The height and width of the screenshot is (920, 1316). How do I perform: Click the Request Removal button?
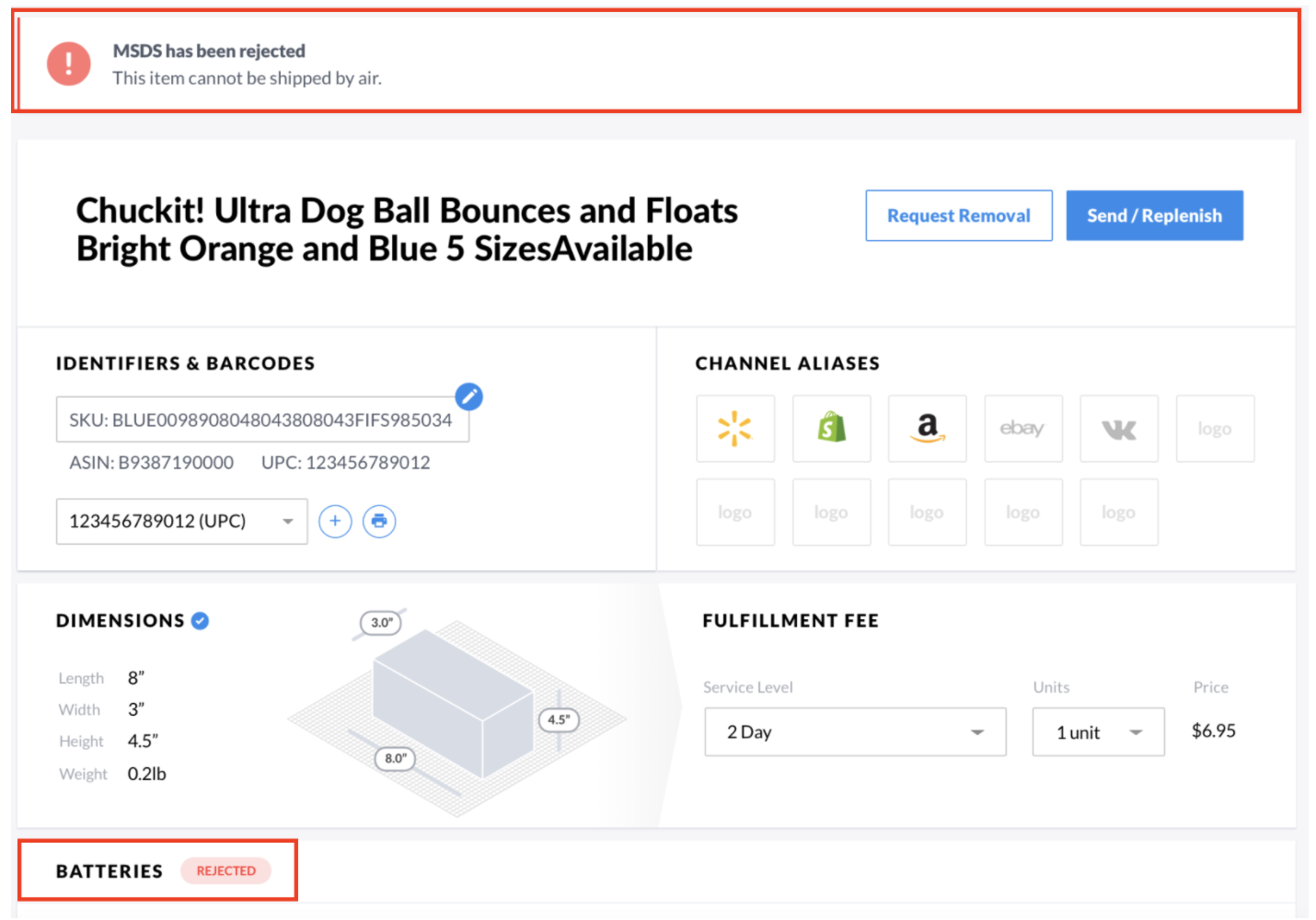959,215
